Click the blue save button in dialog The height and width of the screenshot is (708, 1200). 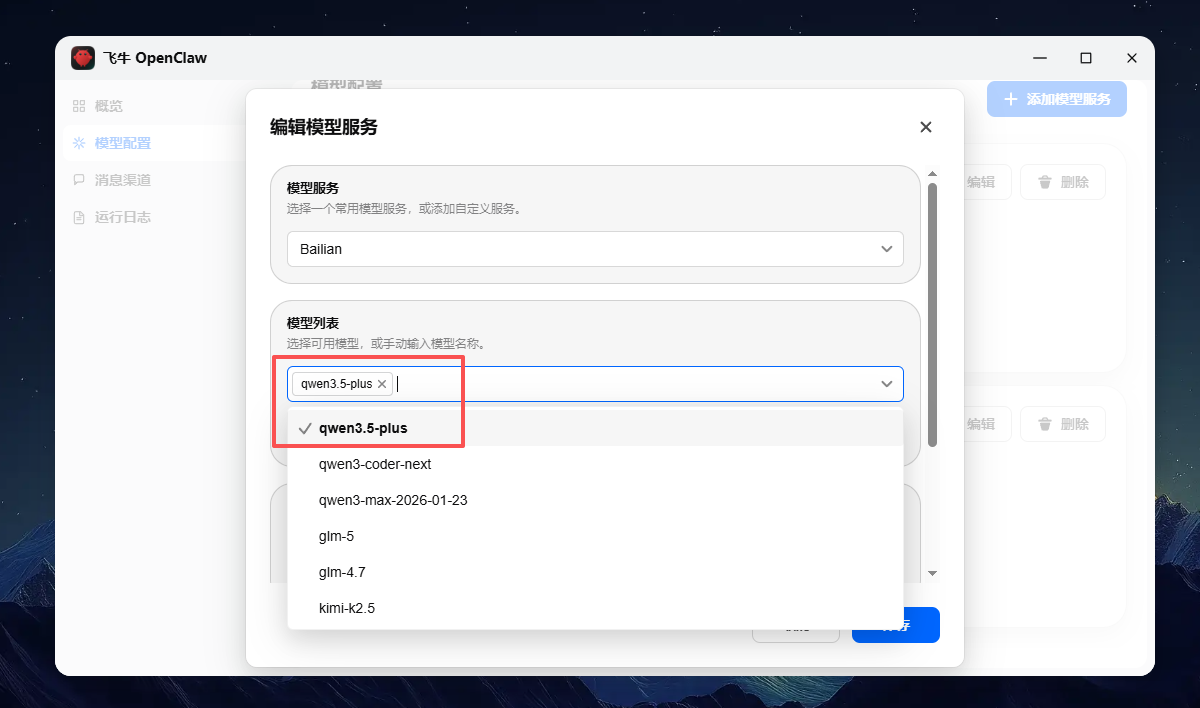click(896, 625)
